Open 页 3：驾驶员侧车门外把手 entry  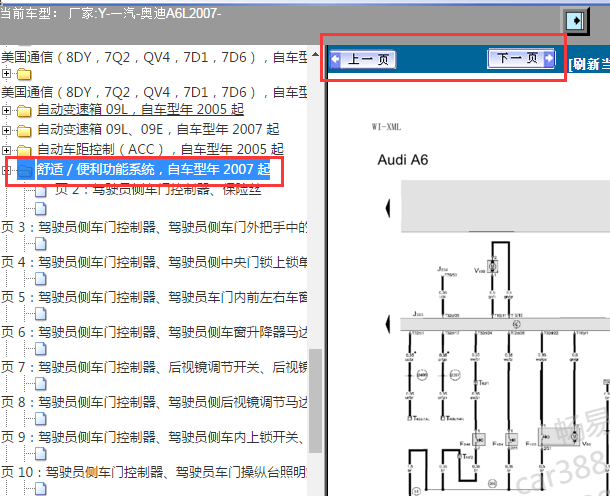[154, 227]
